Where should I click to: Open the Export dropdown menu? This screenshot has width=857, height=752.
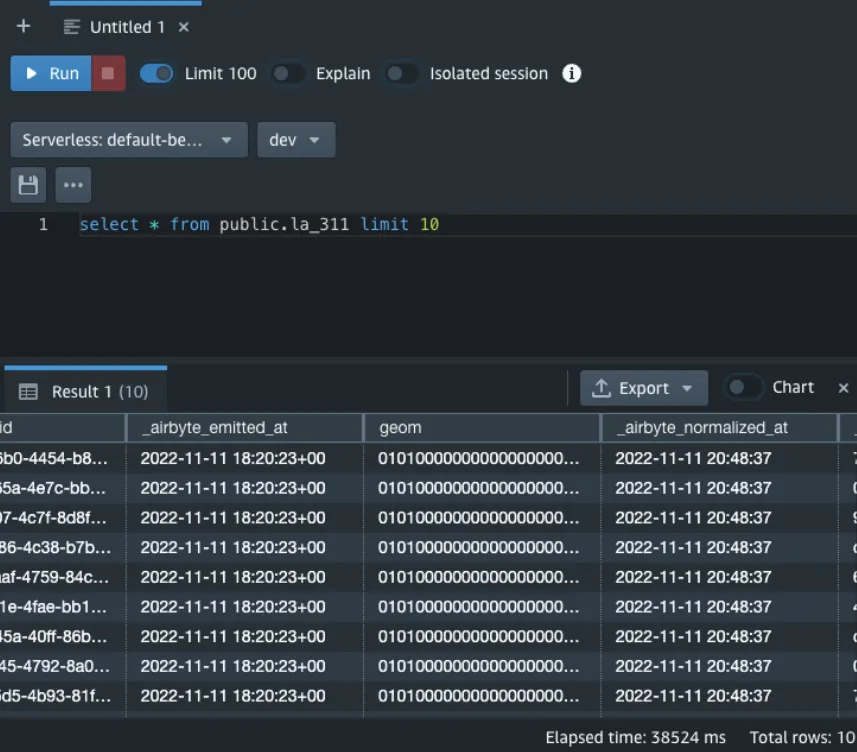(643, 388)
